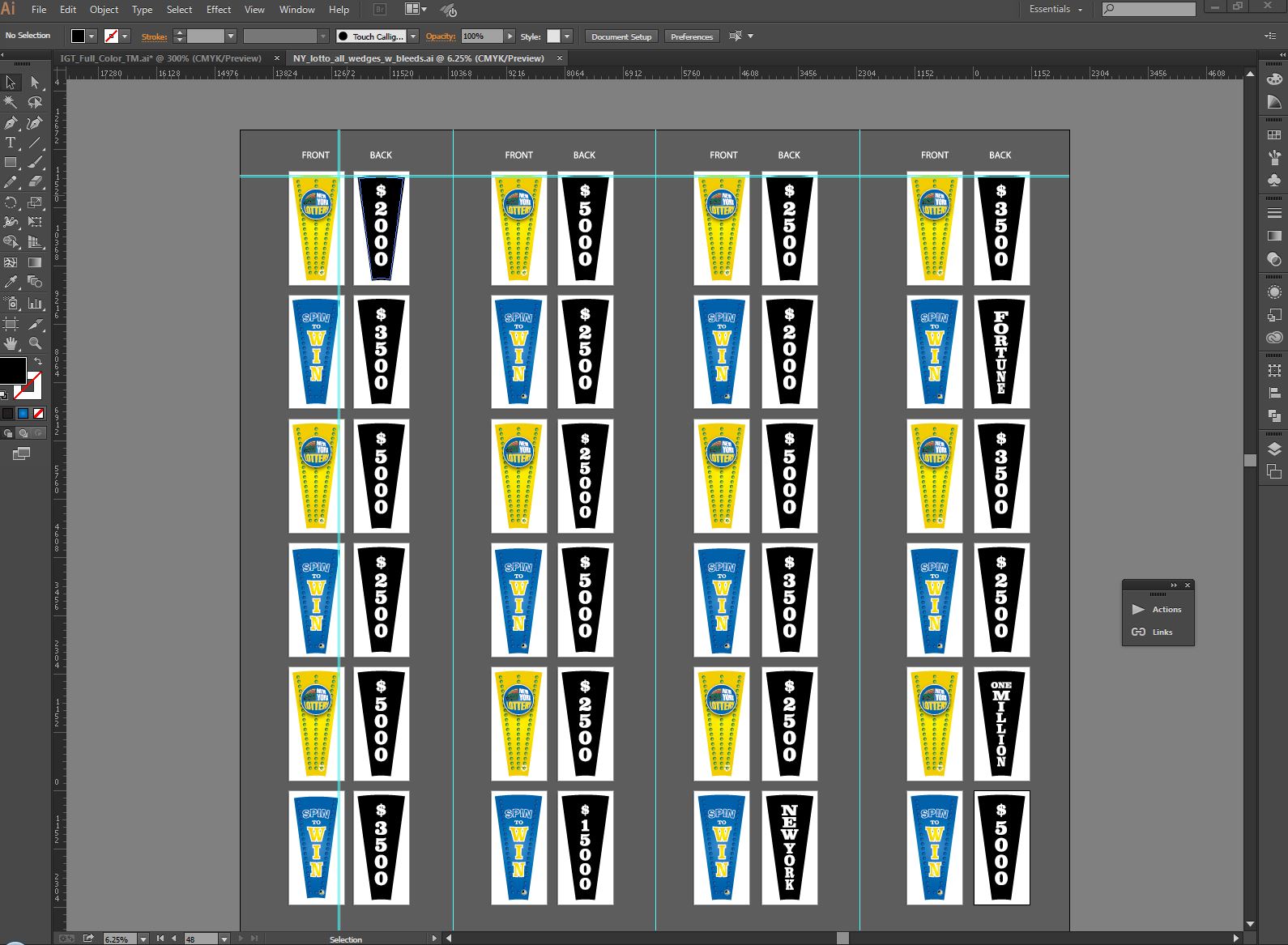Open the Creative Cloud Libraries panel icon
This screenshot has height=945, width=1288.
(x=1274, y=338)
